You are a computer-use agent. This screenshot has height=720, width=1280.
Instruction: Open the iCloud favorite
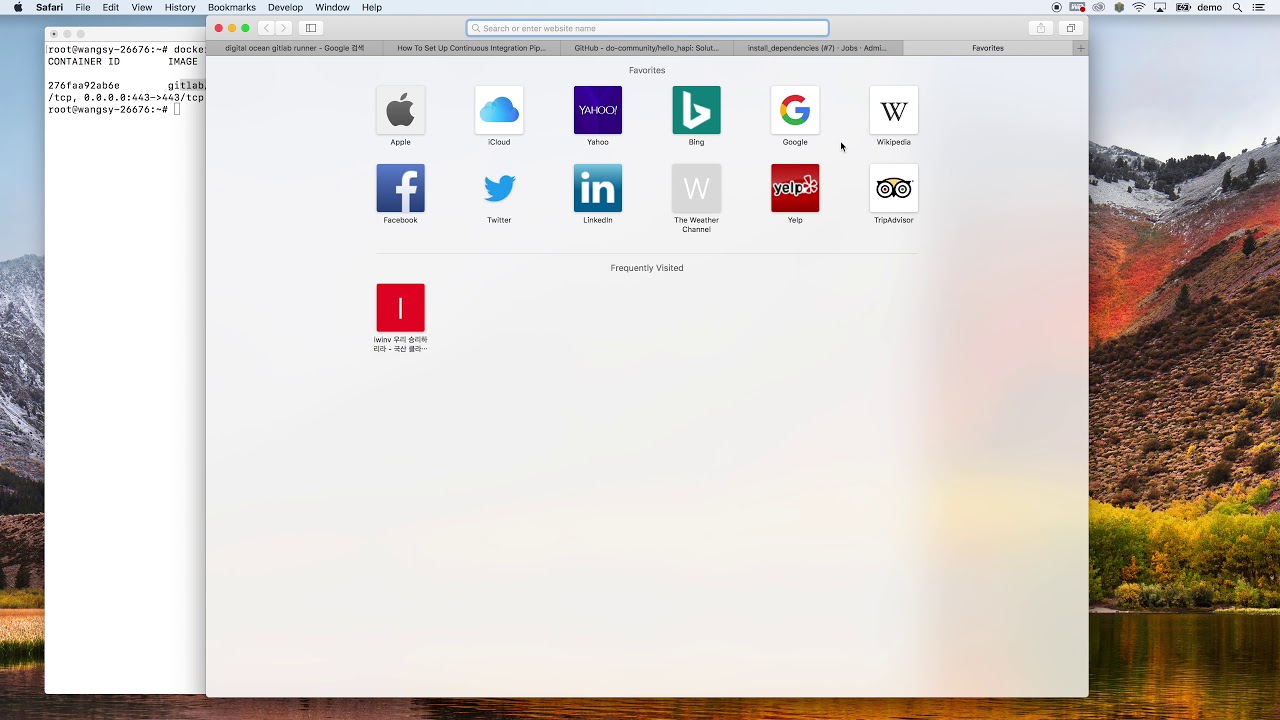pyautogui.click(x=499, y=110)
